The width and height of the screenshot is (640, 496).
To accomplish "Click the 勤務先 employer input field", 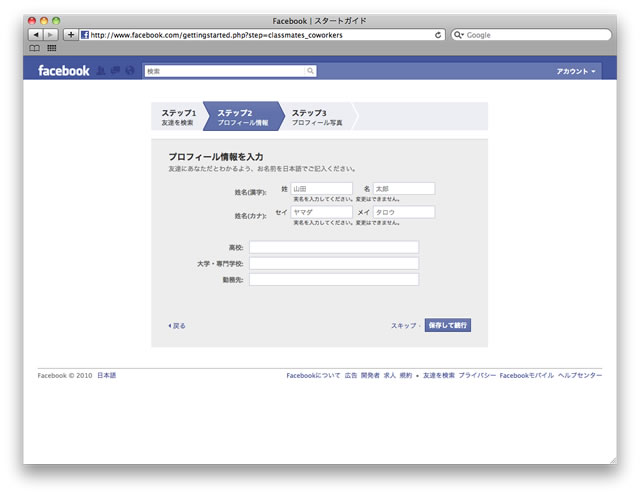I will (x=334, y=280).
